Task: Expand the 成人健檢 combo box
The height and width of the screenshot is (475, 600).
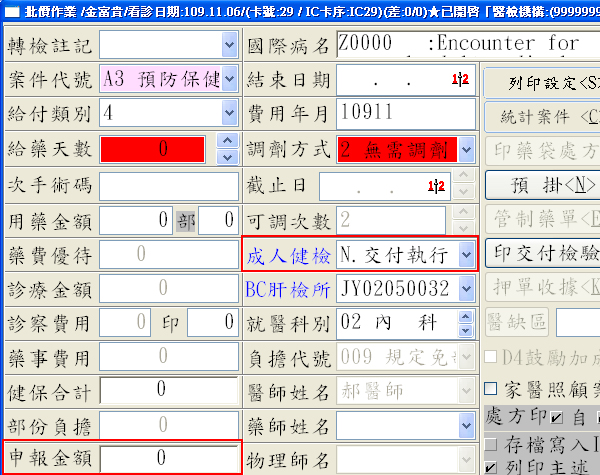Action: 466,255
